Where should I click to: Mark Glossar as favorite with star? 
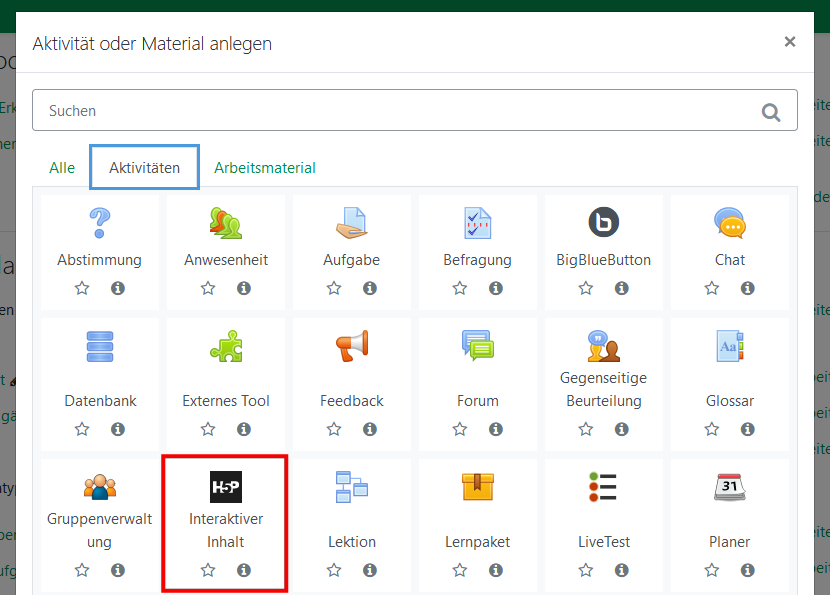pos(712,429)
